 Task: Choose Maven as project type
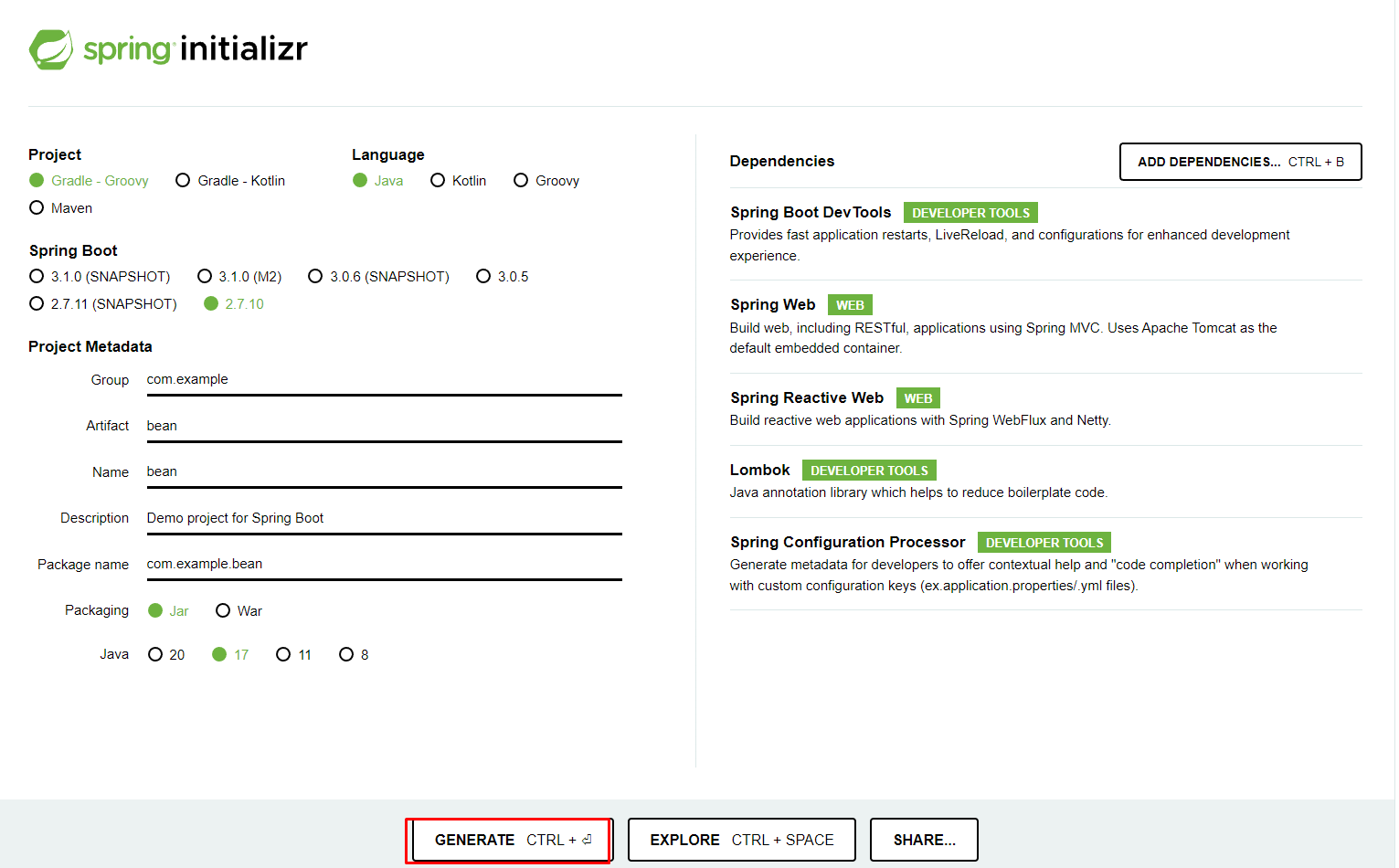click(x=60, y=208)
